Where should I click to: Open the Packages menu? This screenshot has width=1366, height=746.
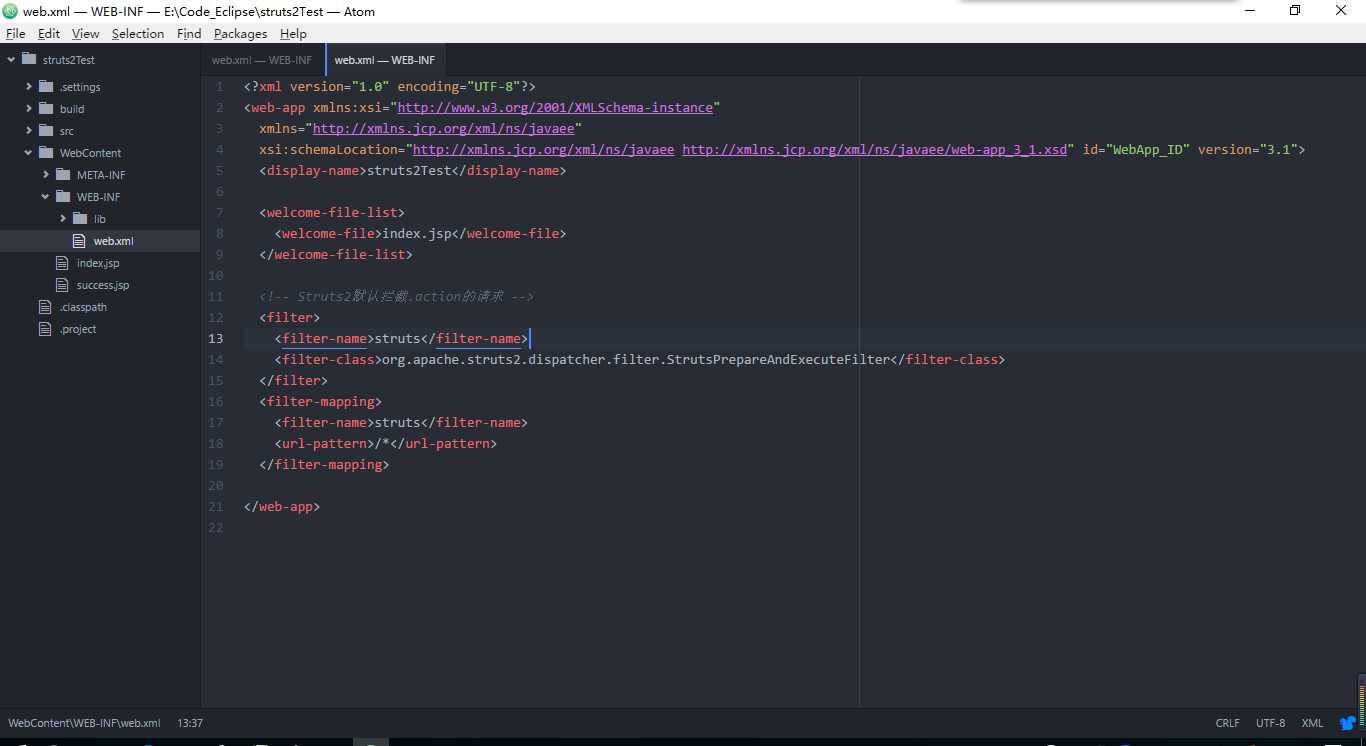[x=241, y=33]
